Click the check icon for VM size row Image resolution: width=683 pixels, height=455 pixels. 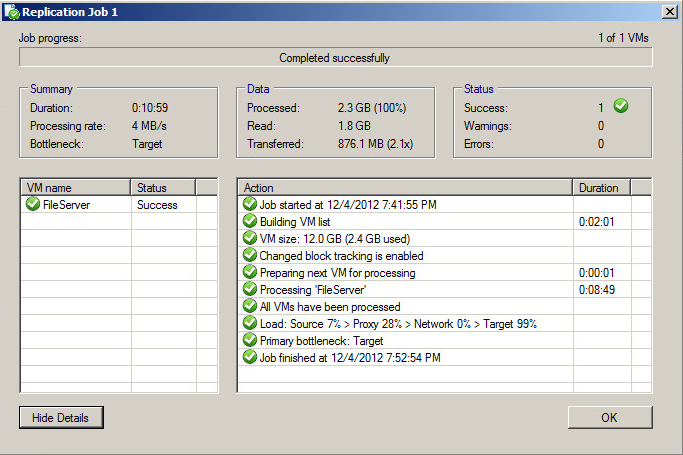(250, 238)
